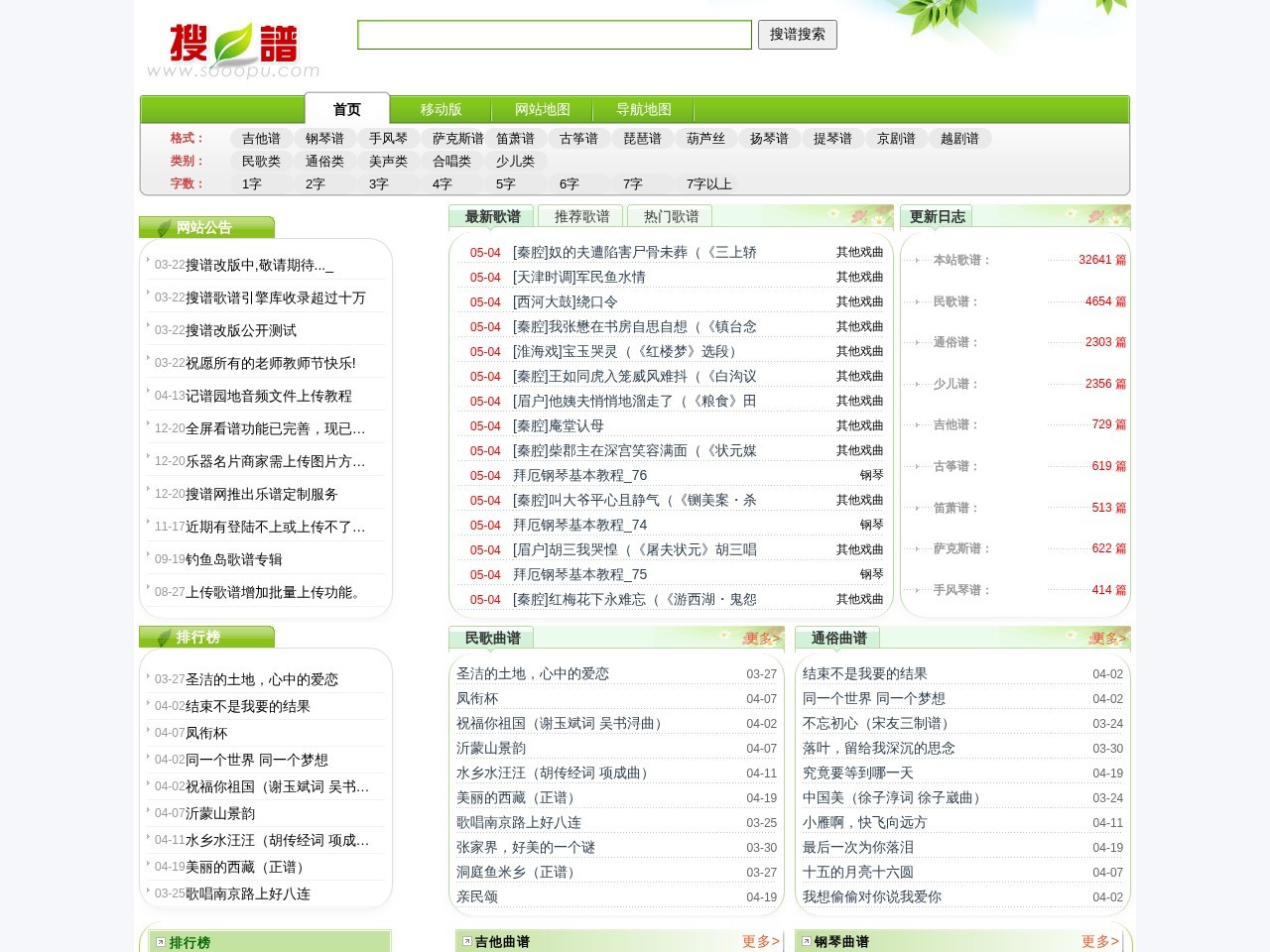This screenshot has width=1270, height=952.
Task: Open score [秦腔]庵堂认母
Action: coord(559,426)
